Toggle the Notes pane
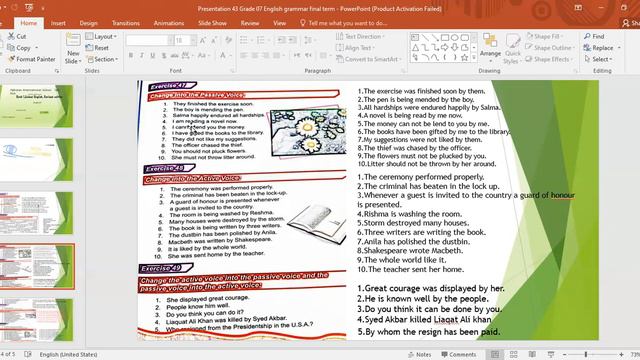This screenshot has height=360, width=640. point(420,355)
